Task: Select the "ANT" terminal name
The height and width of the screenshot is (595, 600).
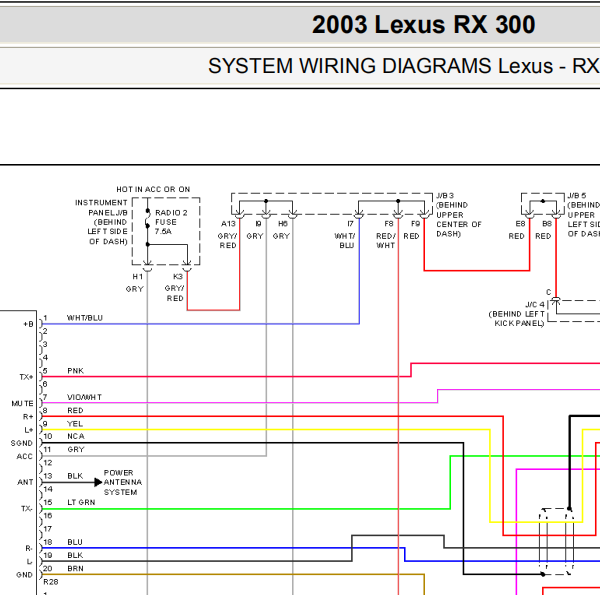Action: coord(25,483)
